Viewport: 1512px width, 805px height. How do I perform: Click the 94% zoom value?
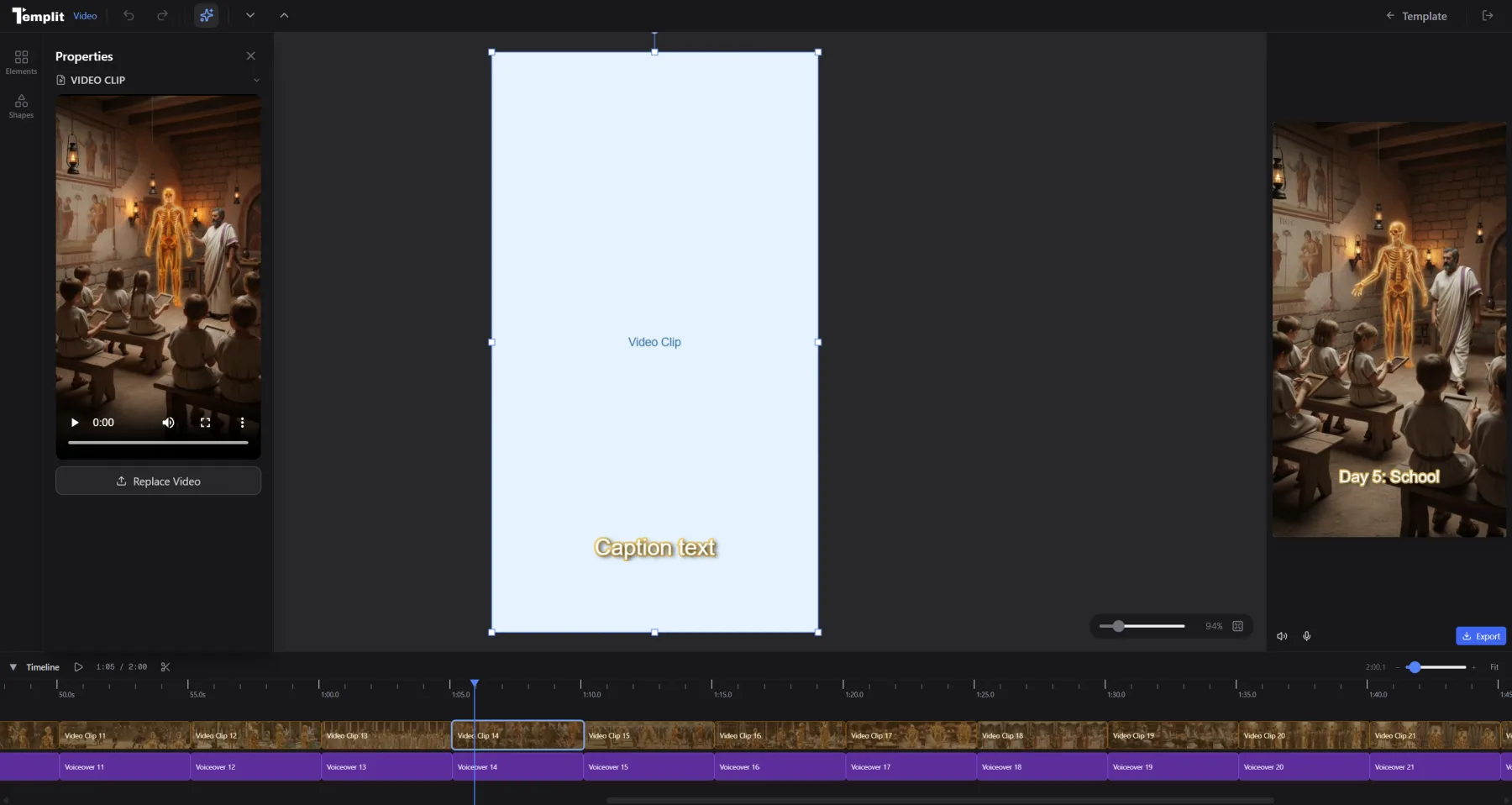[x=1213, y=626]
